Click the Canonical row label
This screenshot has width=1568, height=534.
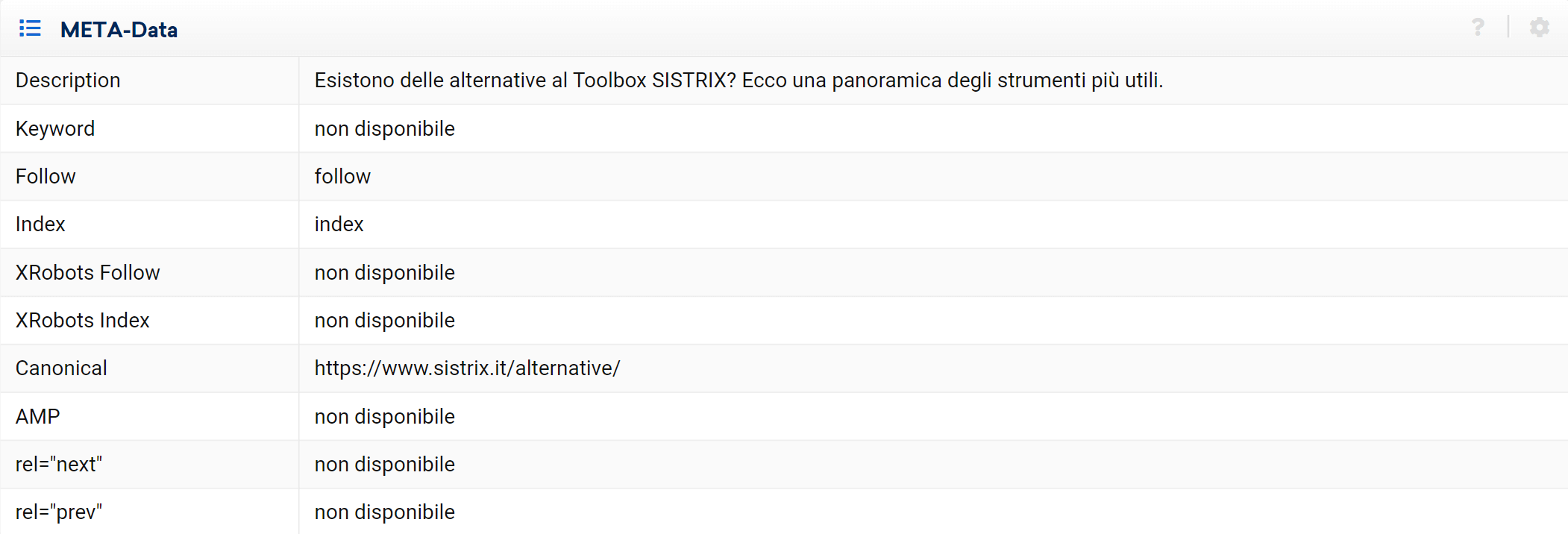pyautogui.click(x=61, y=368)
